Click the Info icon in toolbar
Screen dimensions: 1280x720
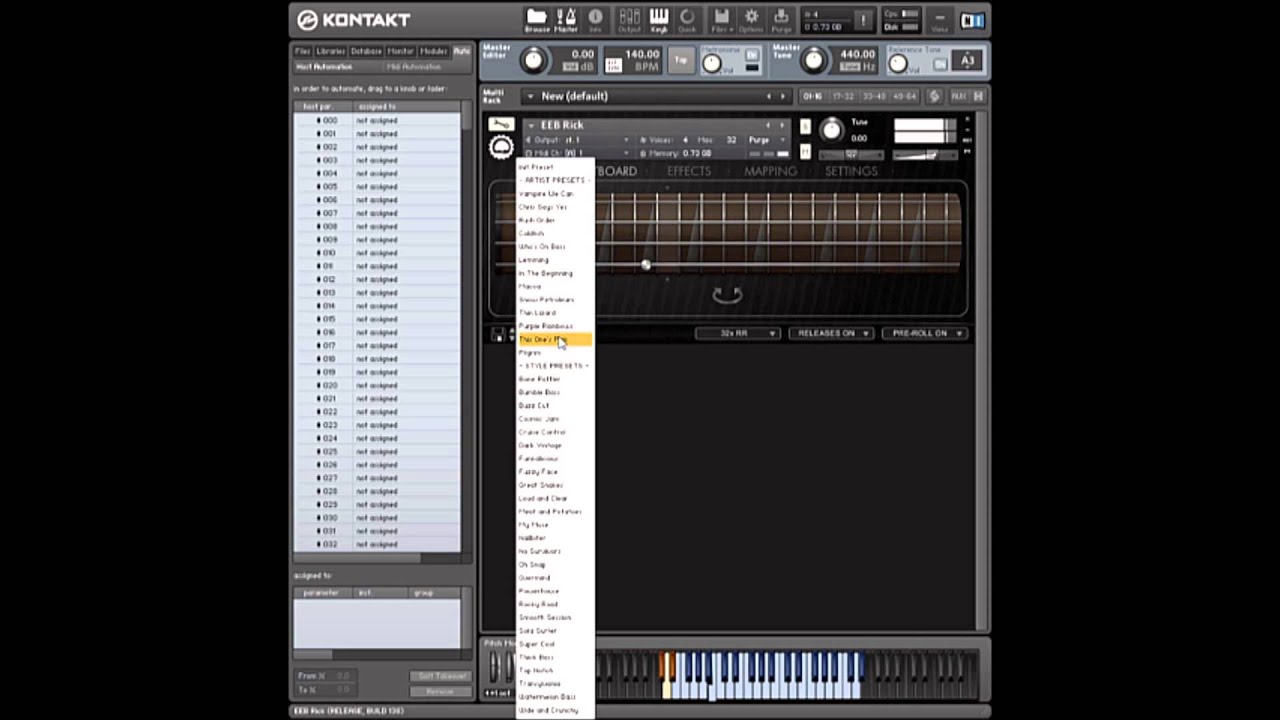pos(595,20)
